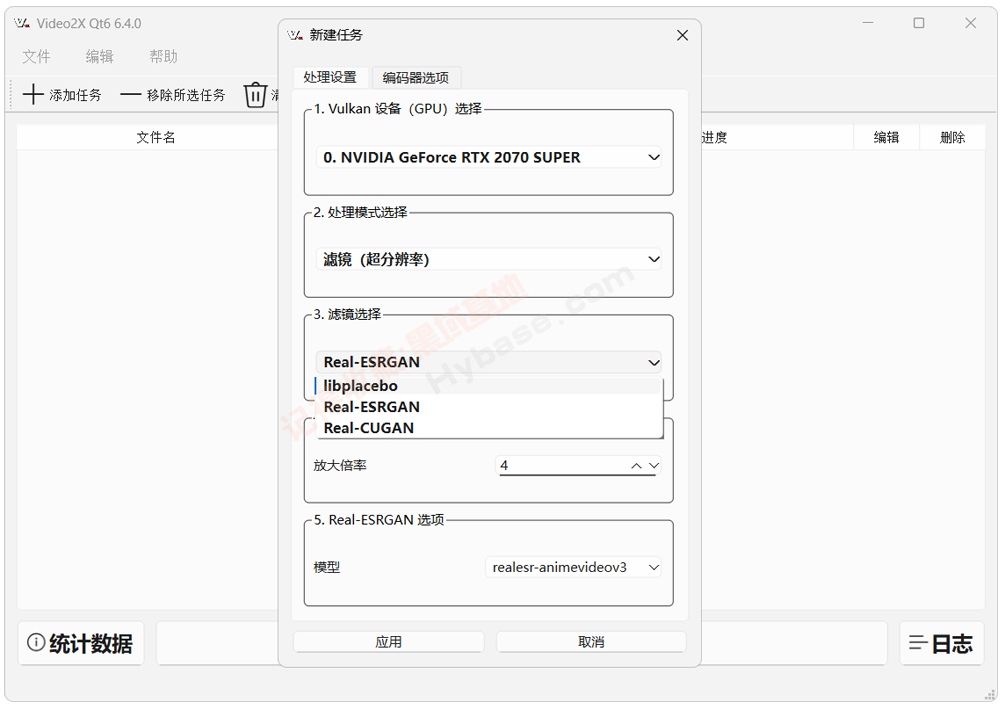
Task: Increase the scale factor with the up arrow
Action: coord(636,465)
